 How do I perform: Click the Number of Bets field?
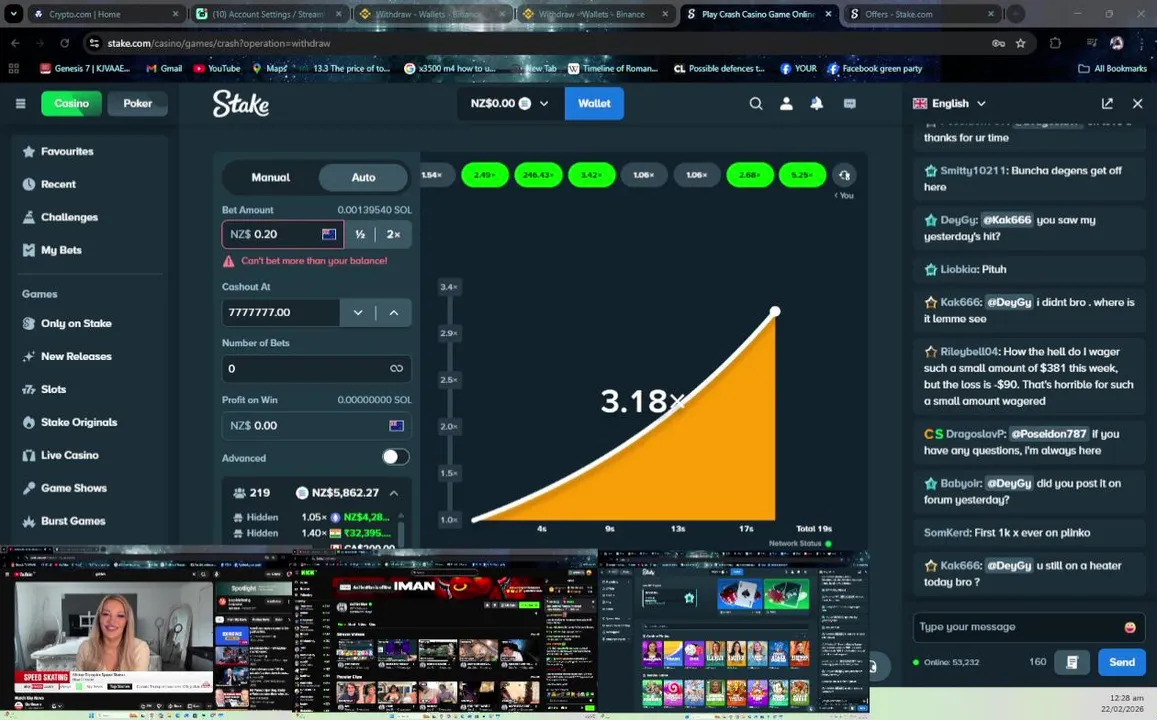(317, 368)
